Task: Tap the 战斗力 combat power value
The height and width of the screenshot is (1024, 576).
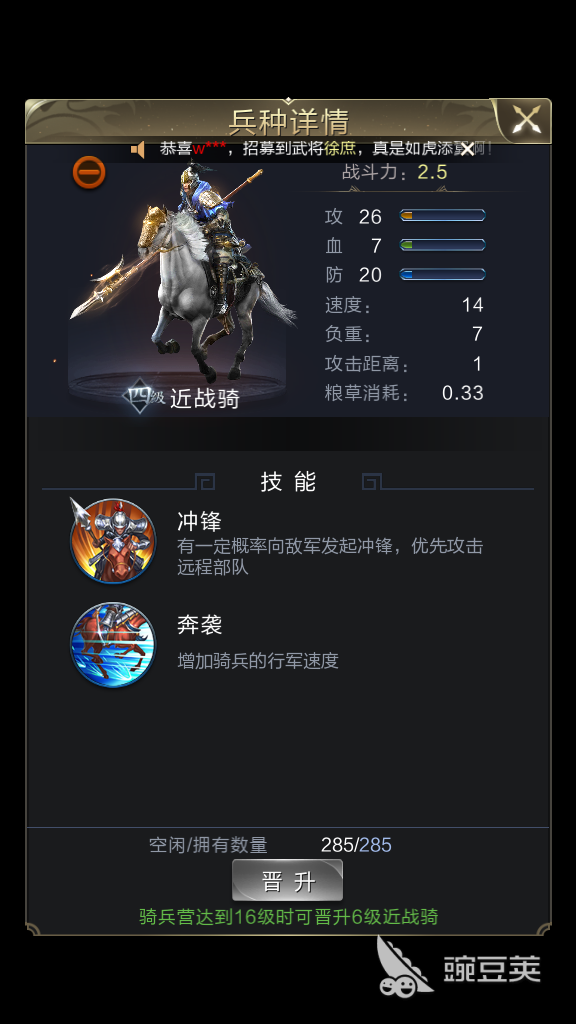Action: pyautogui.click(x=432, y=172)
